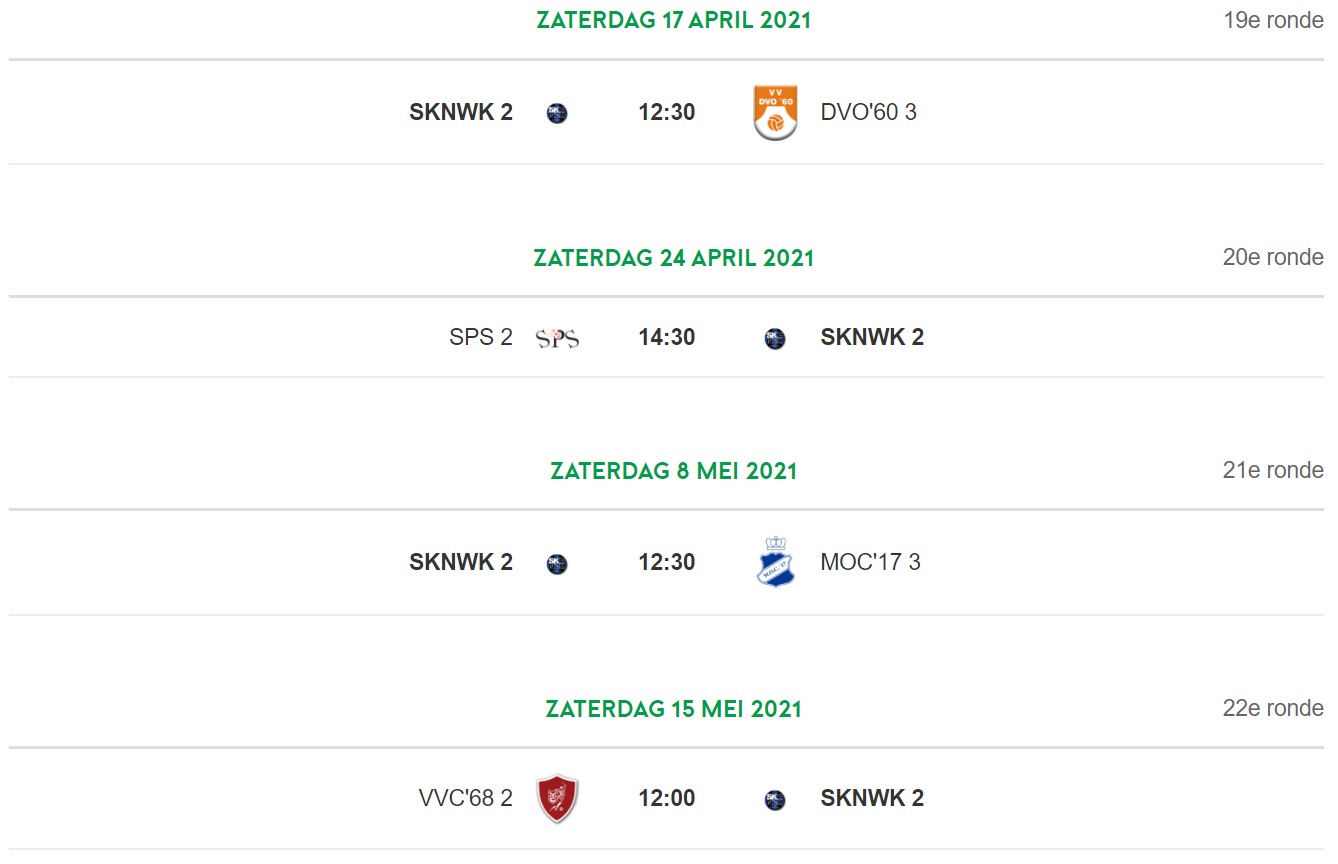Viewport: 1338px width, 864px height.
Task: Click SKNWK logo in 24 April match
Action: click(x=775, y=339)
